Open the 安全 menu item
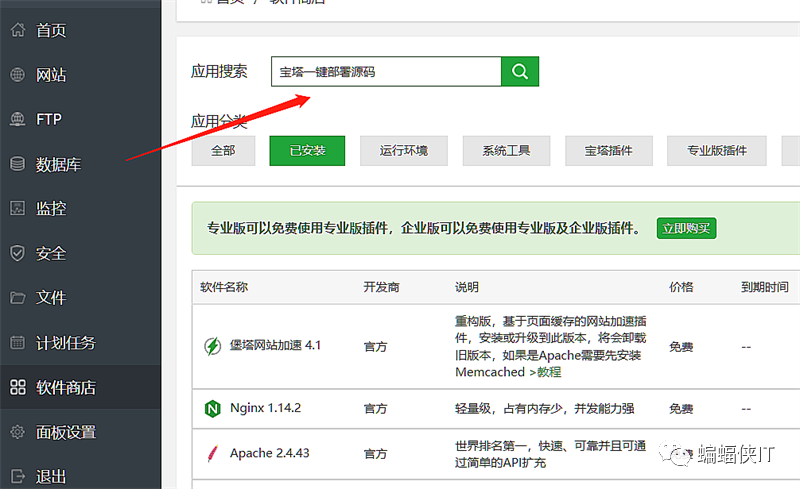The height and width of the screenshot is (489, 800). pyautogui.click(x=51, y=253)
